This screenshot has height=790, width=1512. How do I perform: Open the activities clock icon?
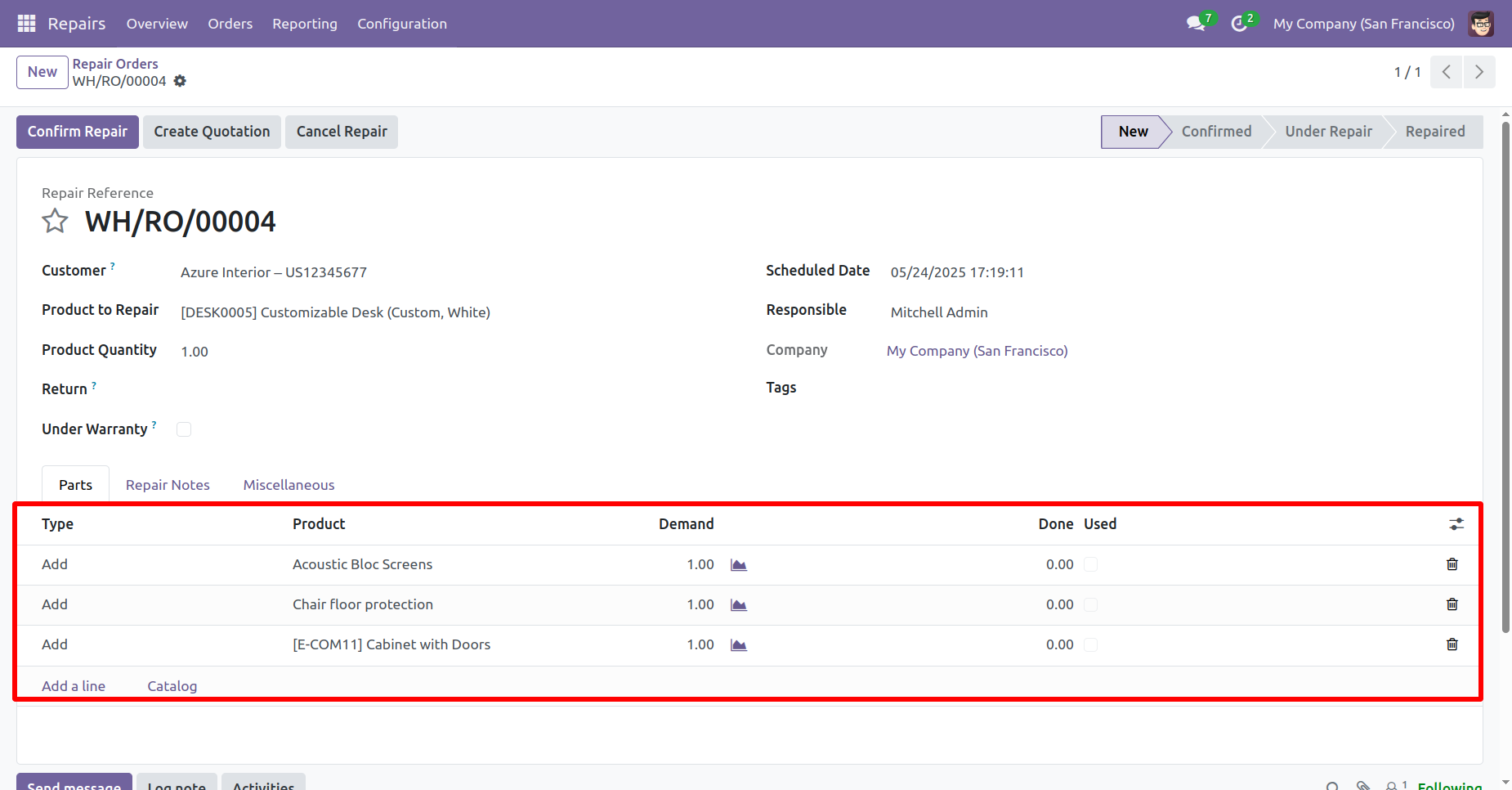(1240, 23)
